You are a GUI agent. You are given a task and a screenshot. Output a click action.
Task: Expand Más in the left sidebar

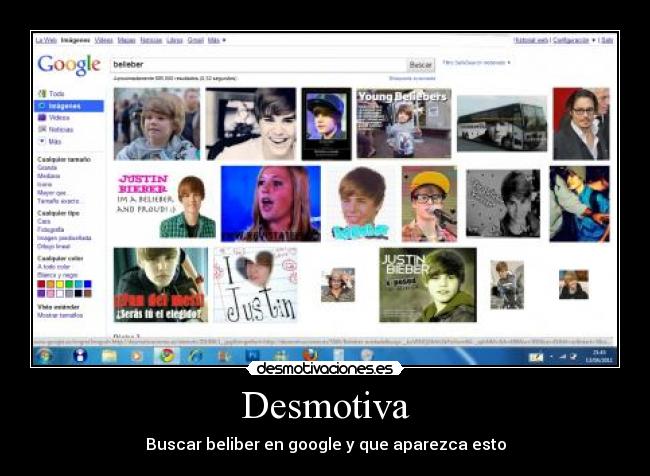[50, 141]
